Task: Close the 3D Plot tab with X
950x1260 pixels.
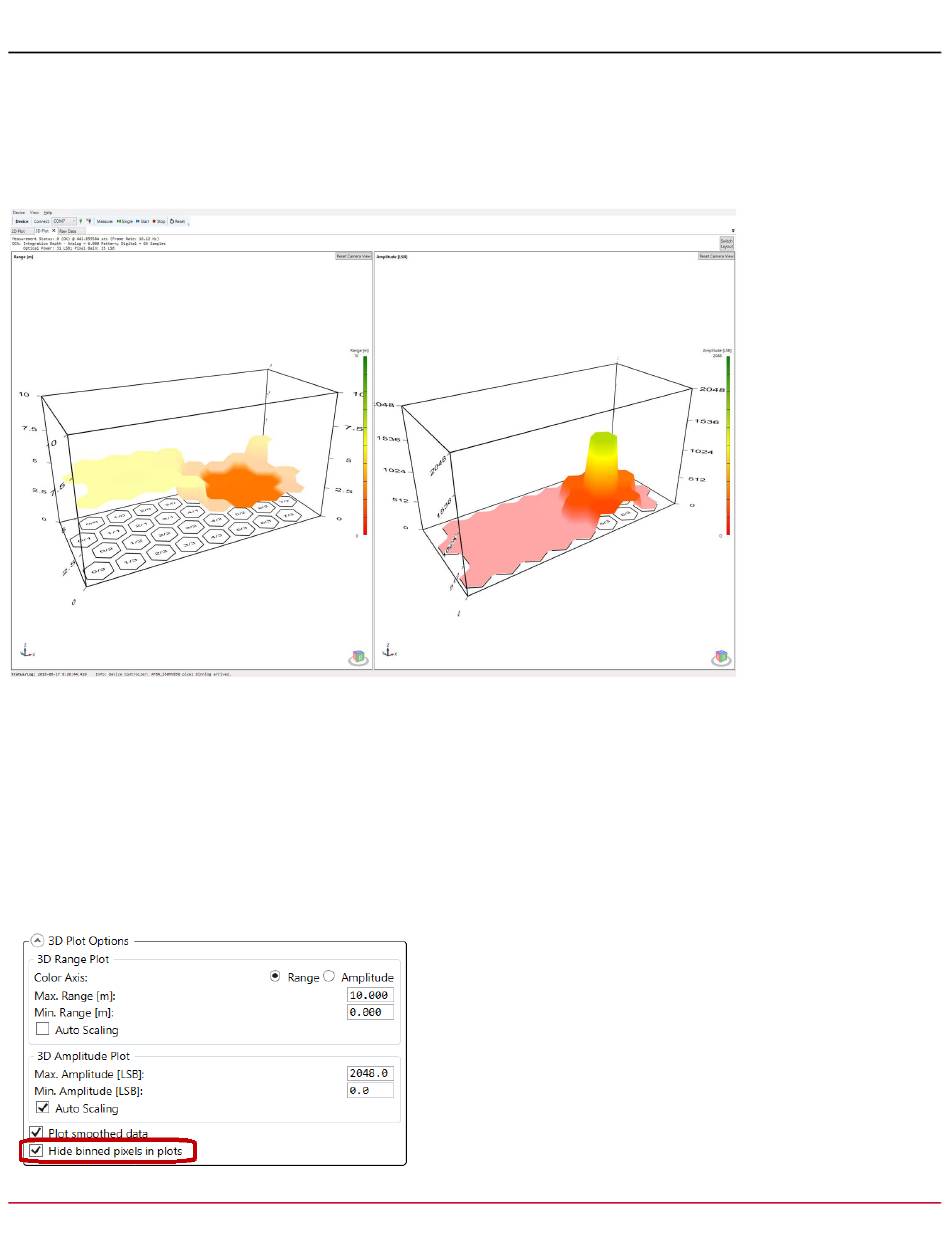Action: click(x=54, y=231)
